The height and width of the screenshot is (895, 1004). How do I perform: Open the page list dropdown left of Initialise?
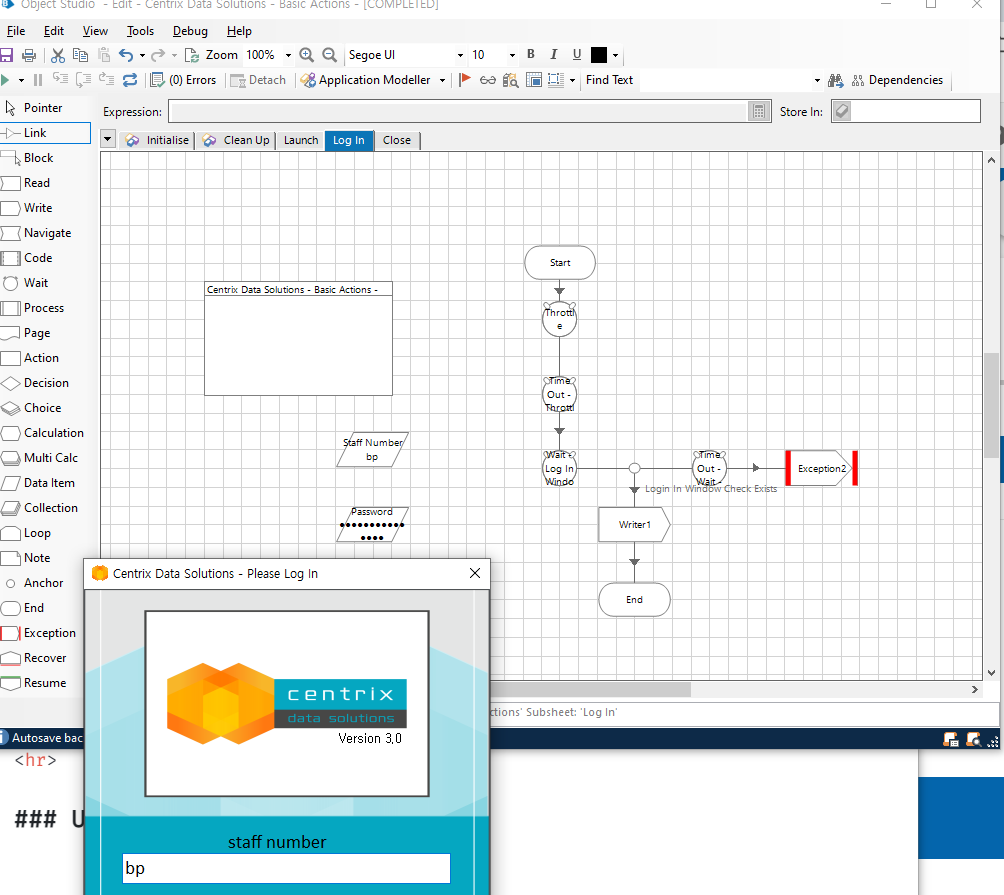(108, 139)
